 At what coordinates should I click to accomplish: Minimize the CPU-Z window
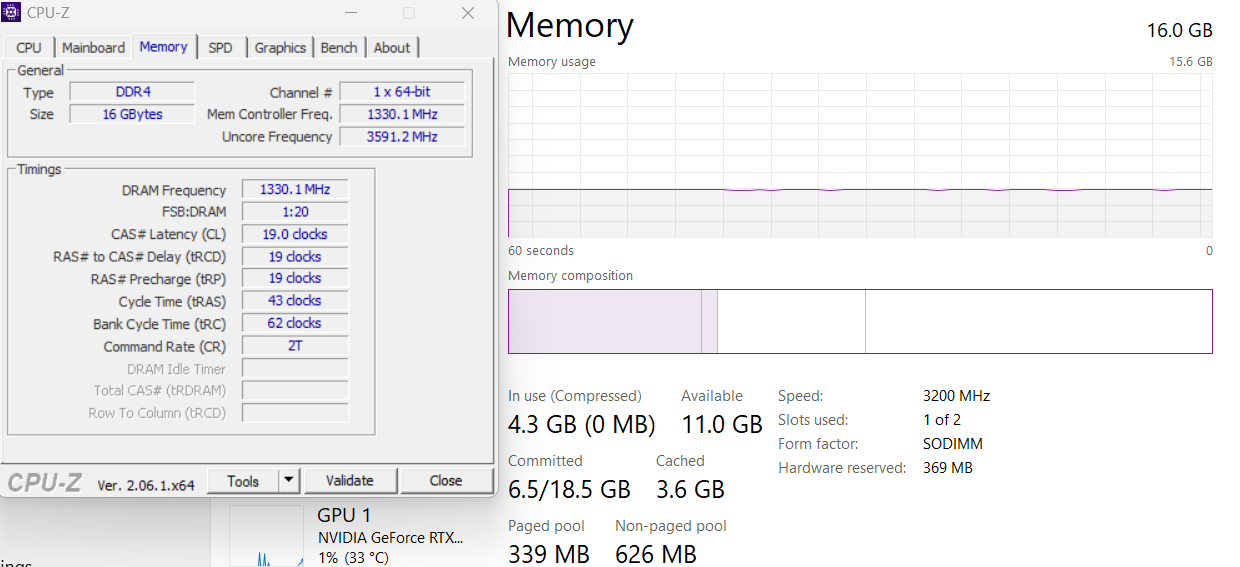click(x=351, y=13)
